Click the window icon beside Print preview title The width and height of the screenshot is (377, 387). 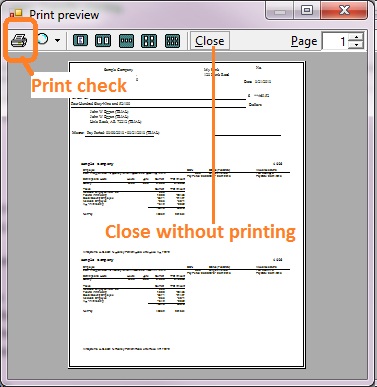(16, 14)
